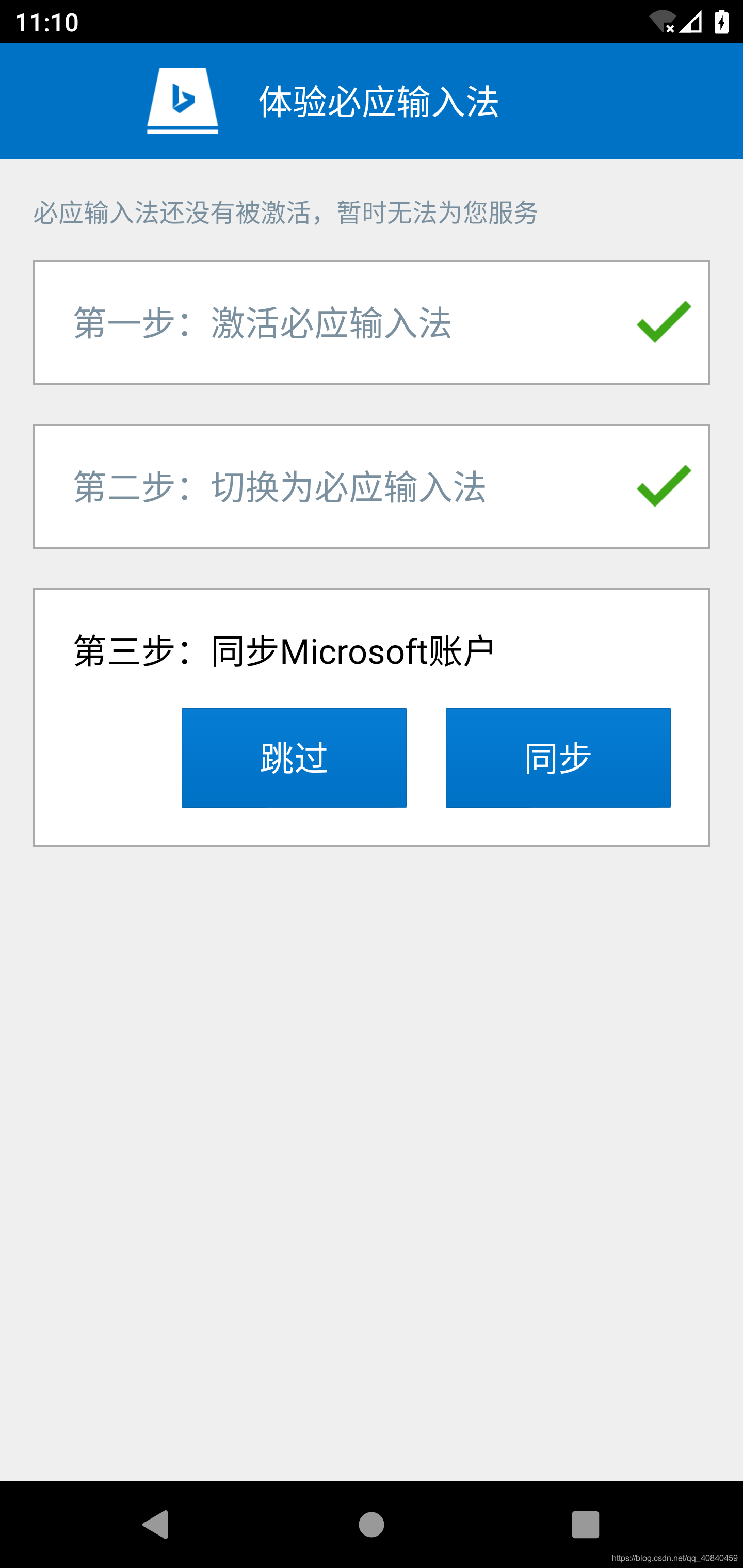Click the 跳过 button
The width and height of the screenshot is (743, 1568).
(294, 758)
